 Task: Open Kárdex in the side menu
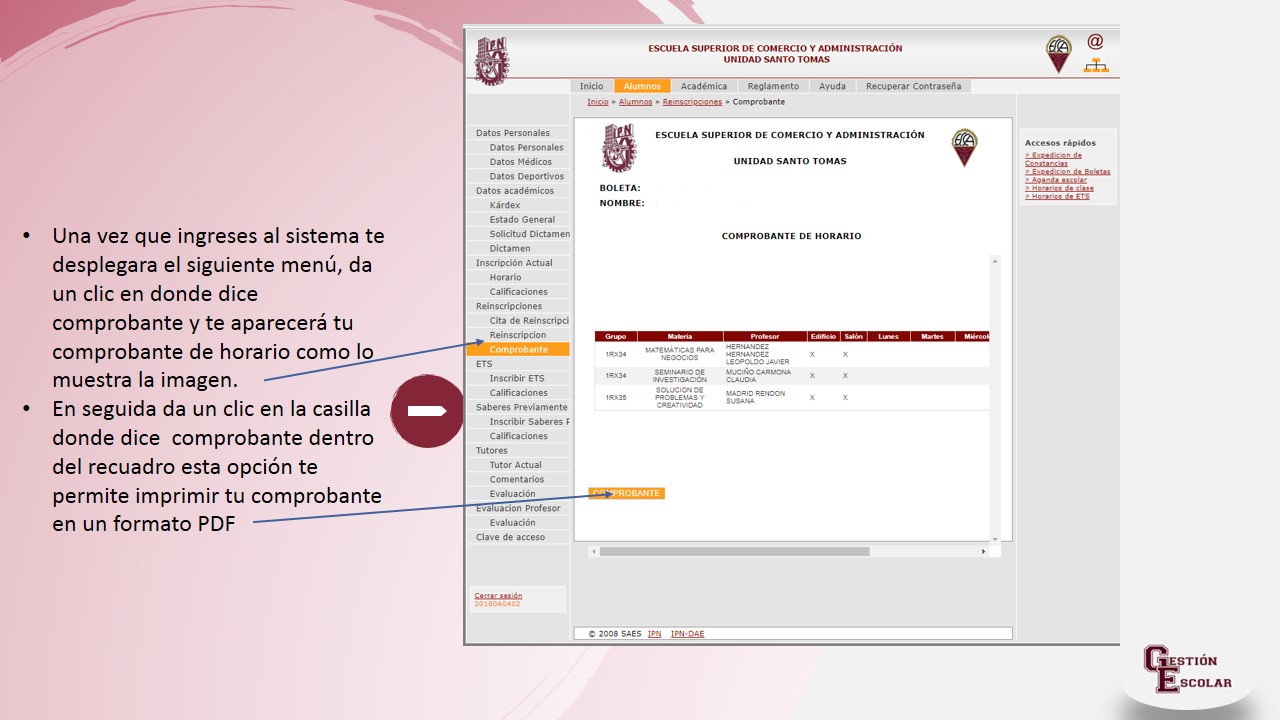(x=505, y=205)
